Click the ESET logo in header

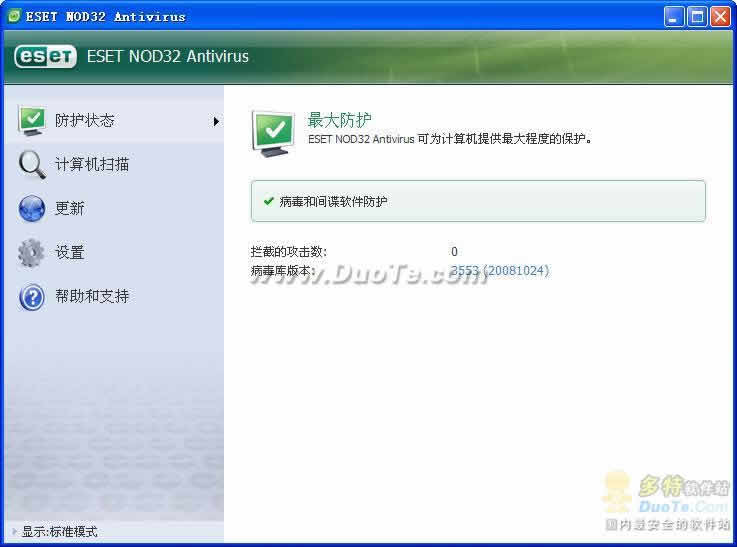pos(45,57)
